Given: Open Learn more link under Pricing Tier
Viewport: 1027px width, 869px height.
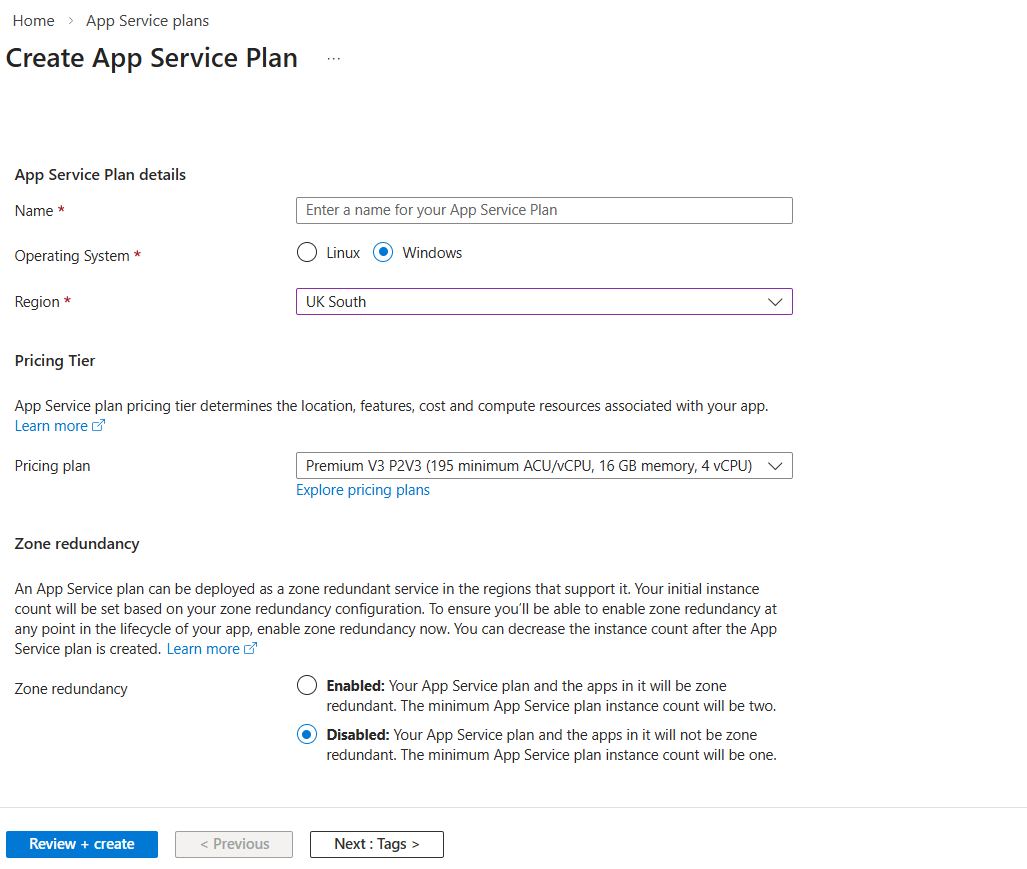Looking at the screenshot, I should [x=51, y=426].
